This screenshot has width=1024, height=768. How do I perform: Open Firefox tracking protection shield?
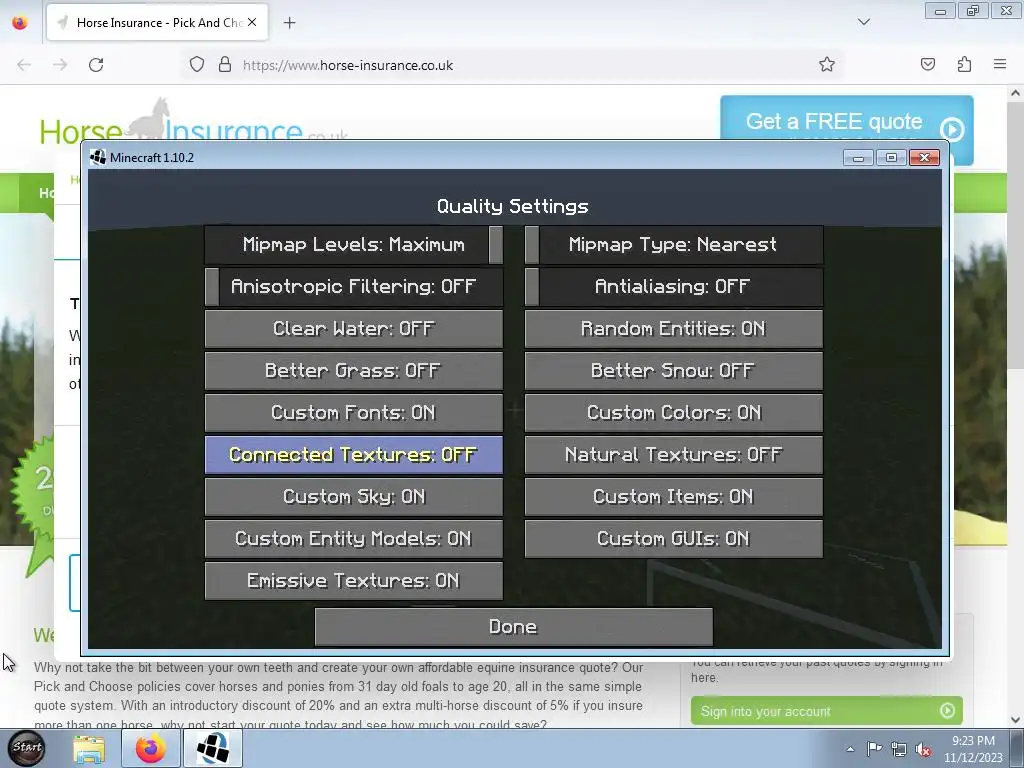197,65
